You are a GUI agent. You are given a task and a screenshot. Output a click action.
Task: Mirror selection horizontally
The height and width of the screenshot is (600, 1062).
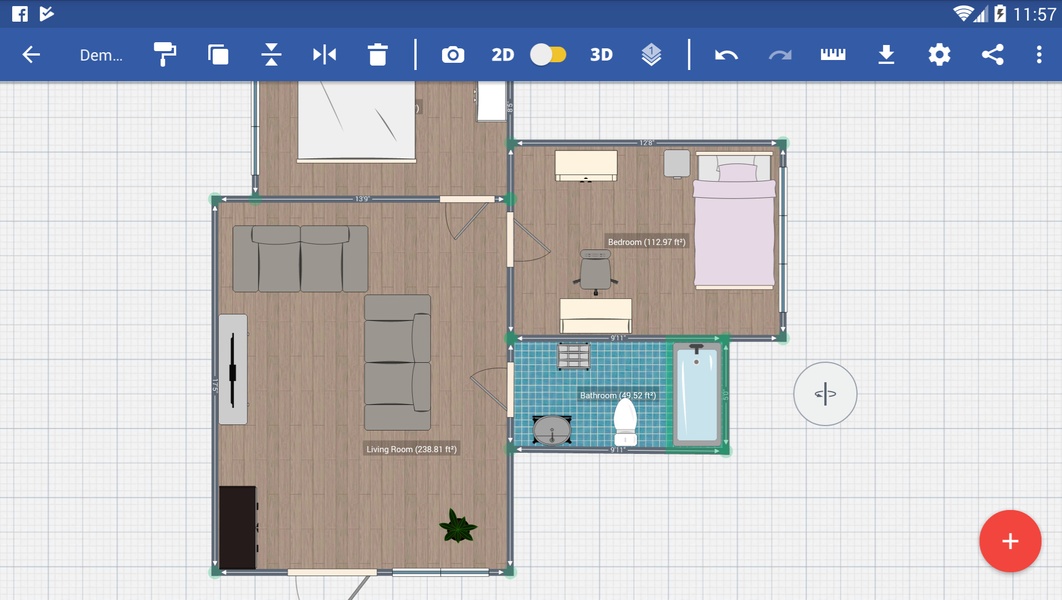click(324, 55)
